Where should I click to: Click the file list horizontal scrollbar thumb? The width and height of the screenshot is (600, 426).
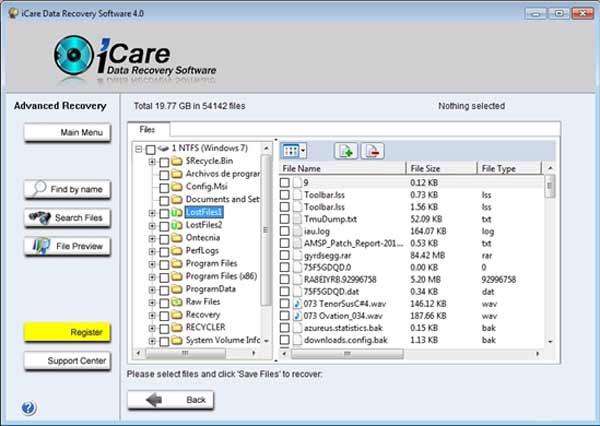pyautogui.click(x=347, y=354)
